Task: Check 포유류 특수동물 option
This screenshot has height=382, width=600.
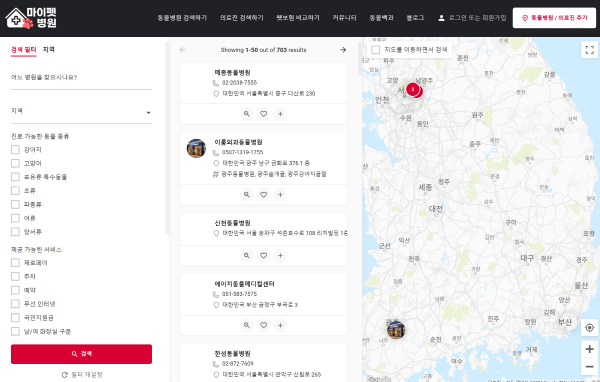Action: pos(15,177)
